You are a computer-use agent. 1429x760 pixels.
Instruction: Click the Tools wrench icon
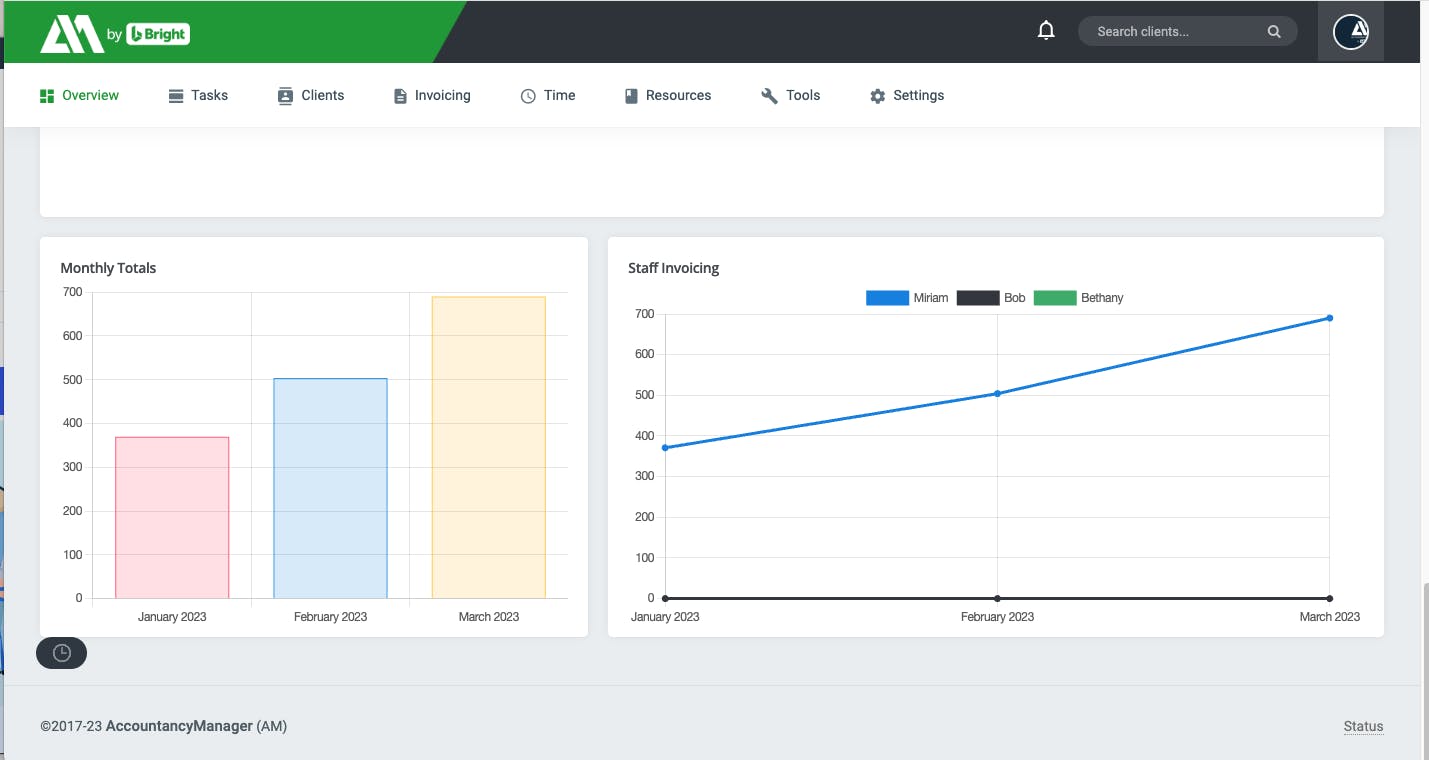[769, 96]
